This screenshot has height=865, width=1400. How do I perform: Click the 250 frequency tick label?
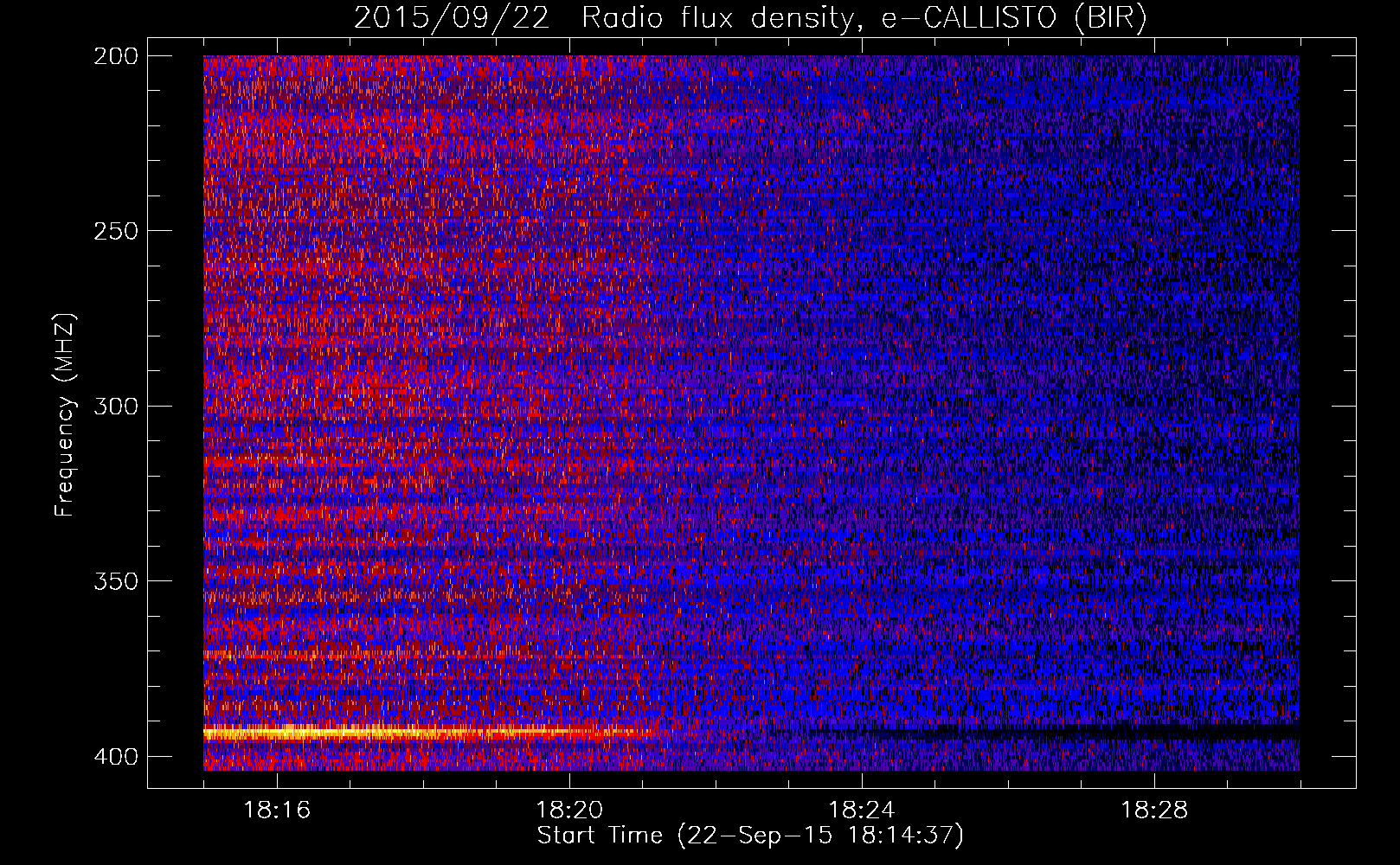click(x=115, y=231)
